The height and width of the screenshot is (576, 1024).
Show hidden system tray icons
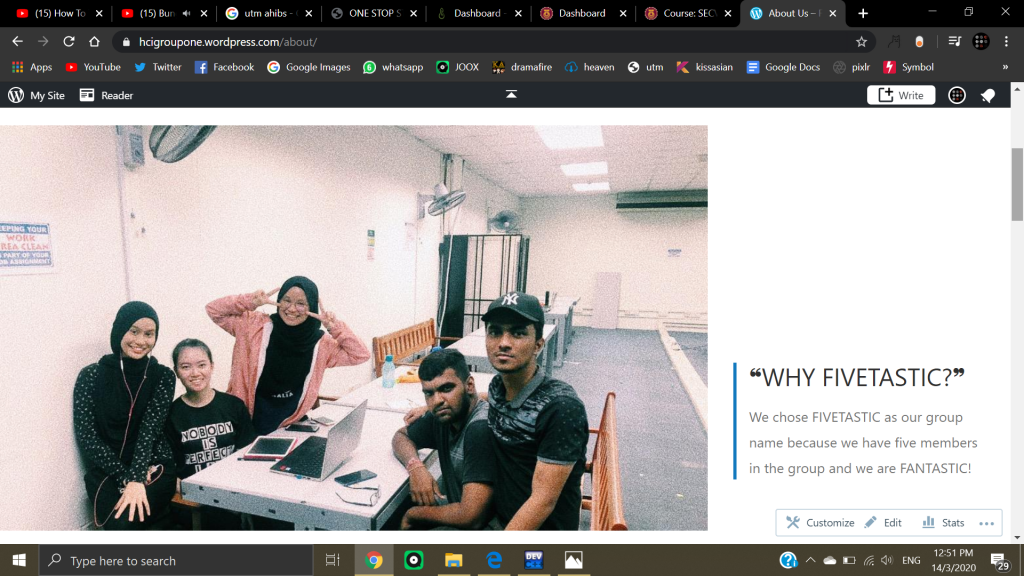(x=810, y=561)
